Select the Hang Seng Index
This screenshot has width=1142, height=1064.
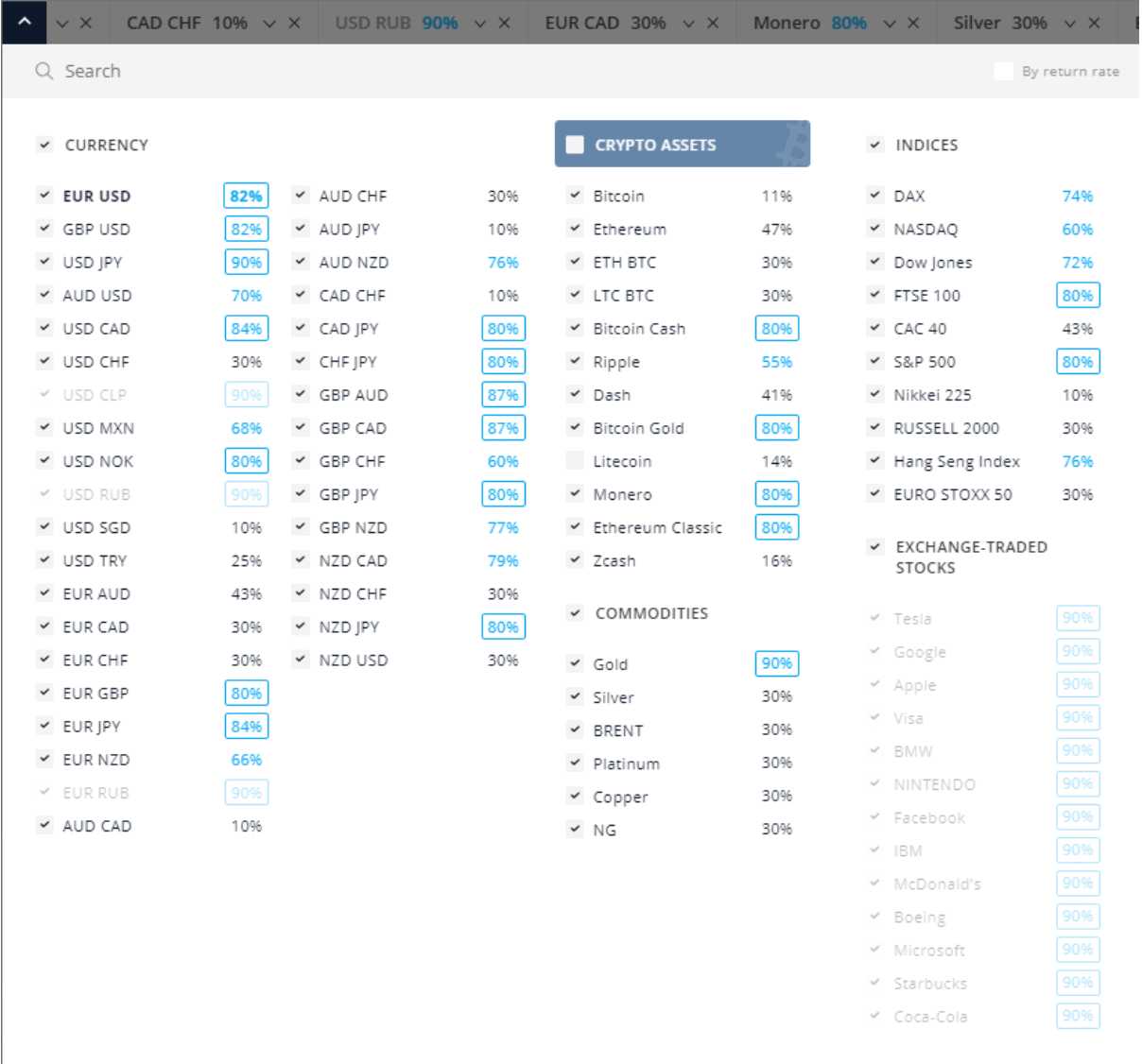[x=957, y=461]
